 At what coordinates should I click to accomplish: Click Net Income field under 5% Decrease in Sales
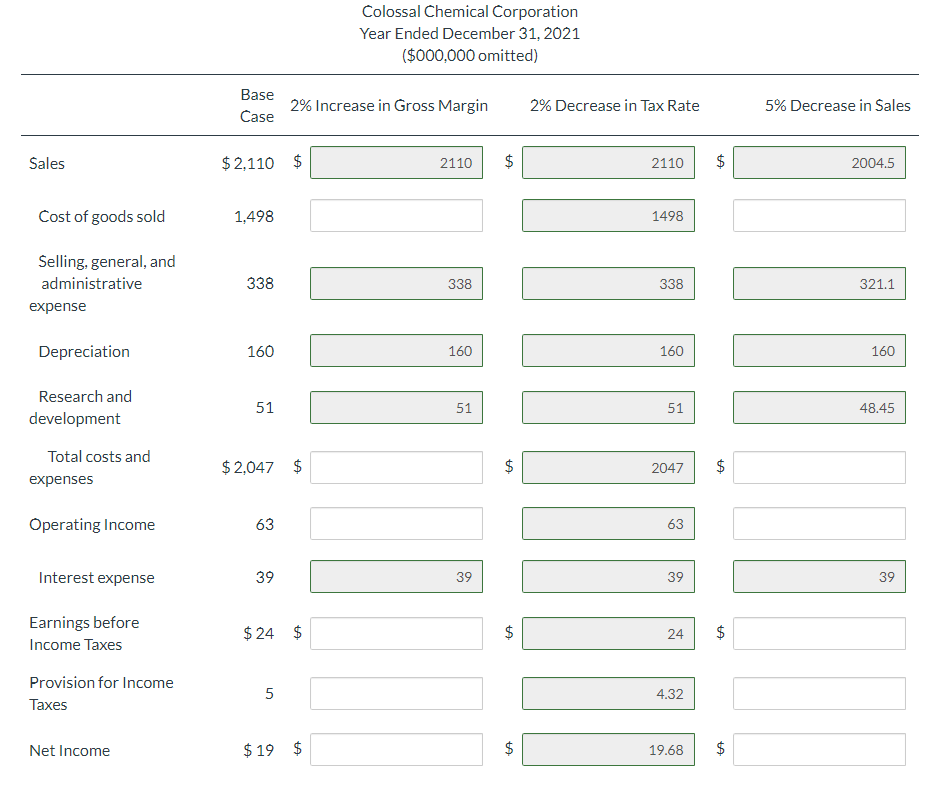point(819,750)
